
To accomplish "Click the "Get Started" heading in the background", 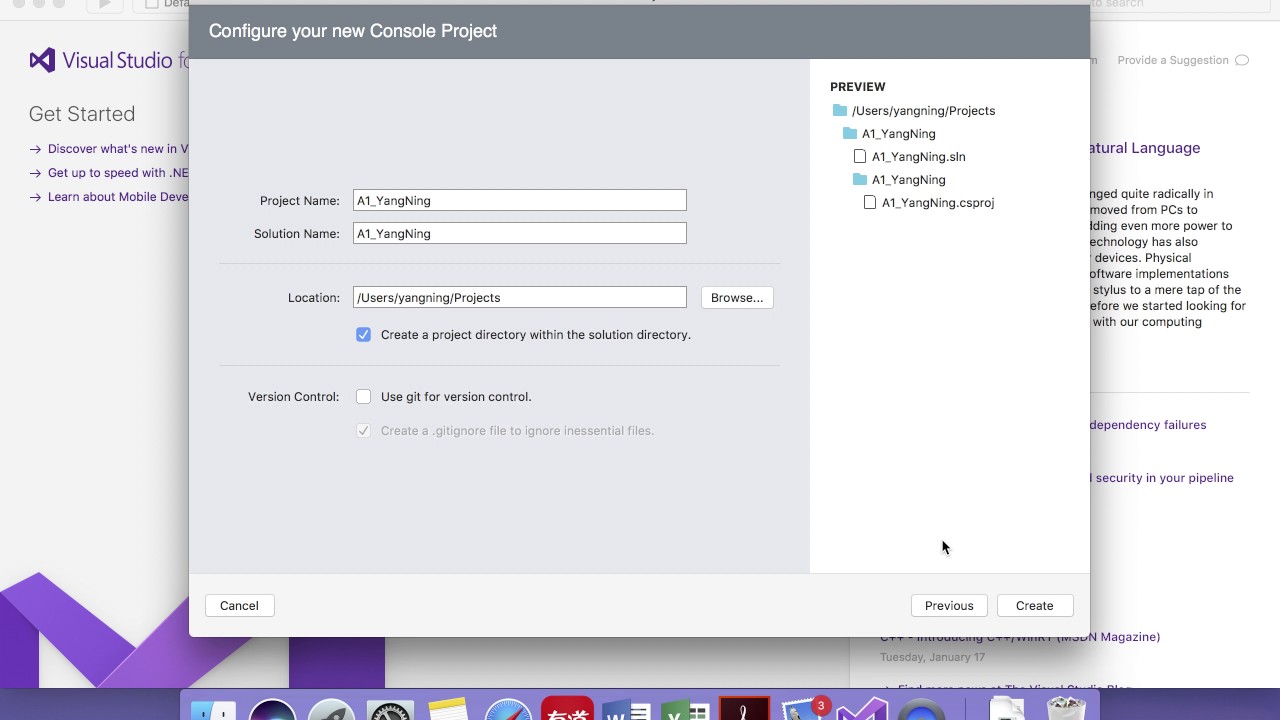I will pos(82,114).
